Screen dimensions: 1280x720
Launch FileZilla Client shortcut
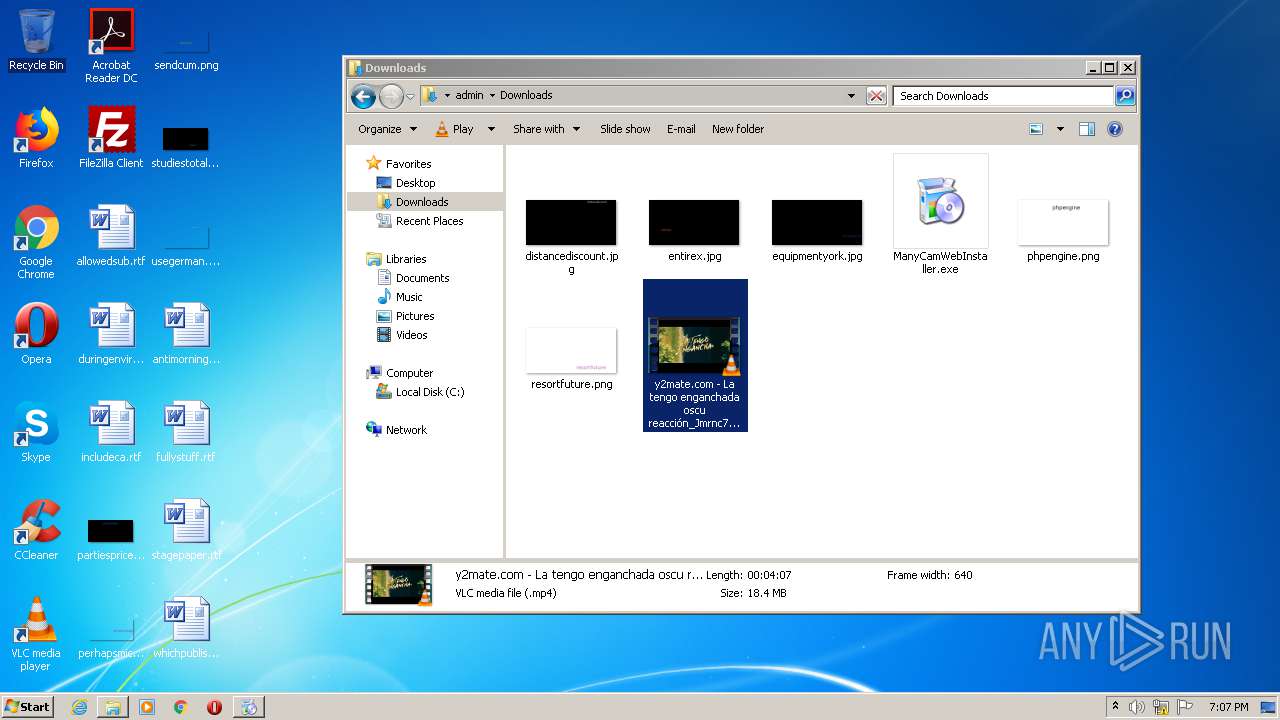click(111, 138)
